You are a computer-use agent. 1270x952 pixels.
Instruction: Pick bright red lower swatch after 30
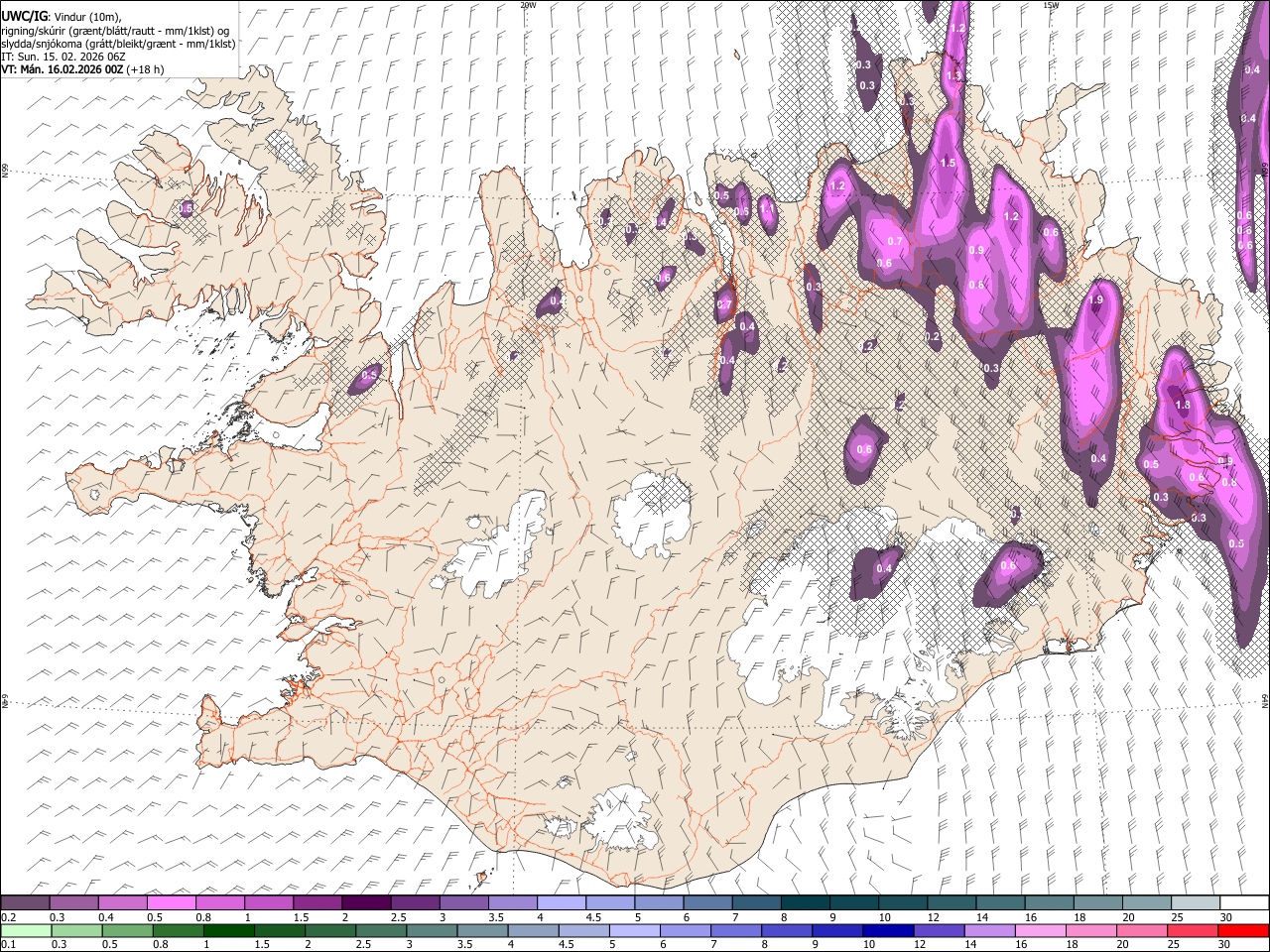point(1242,930)
